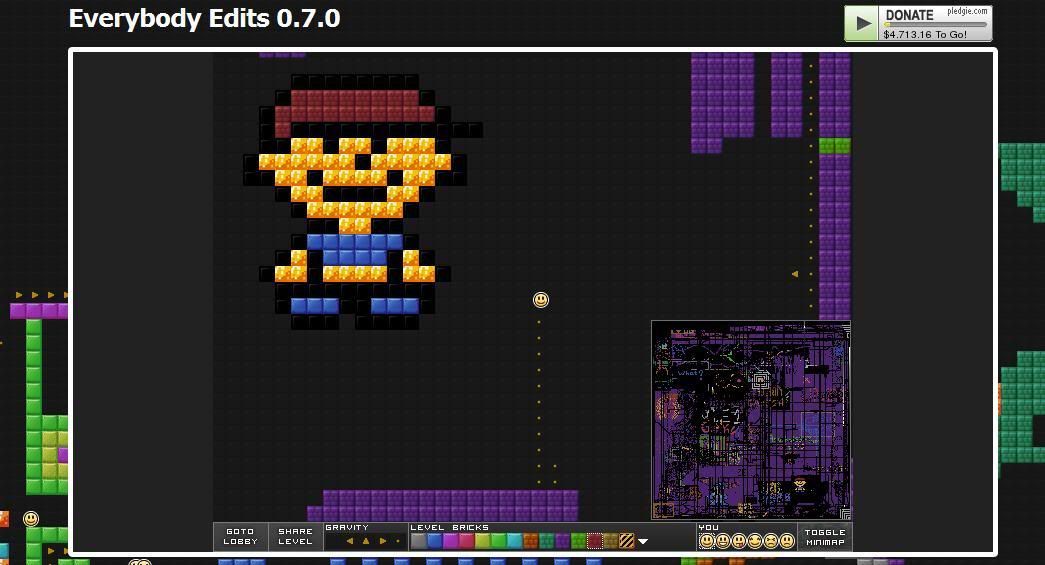This screenshot has height=565, width=1045.
Task: Choose the green textured brick
Action: click(578, 541)
